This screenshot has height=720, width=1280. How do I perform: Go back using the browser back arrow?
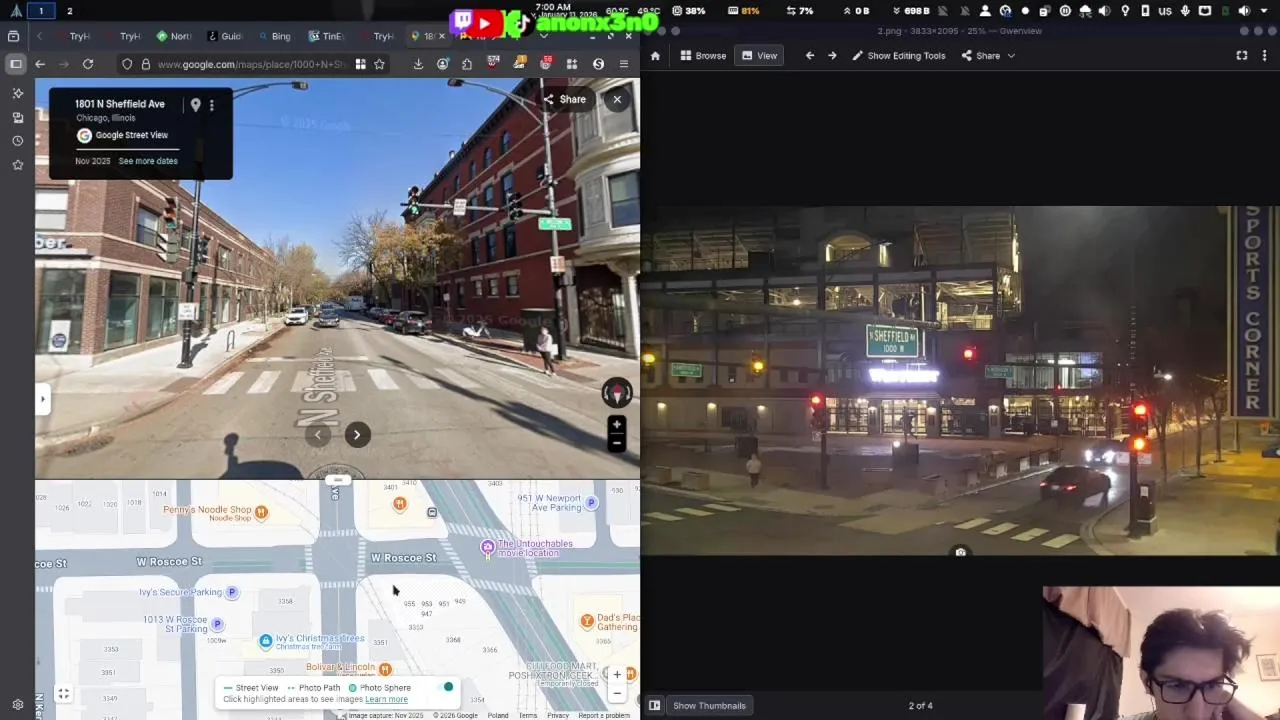coord(40,64)
